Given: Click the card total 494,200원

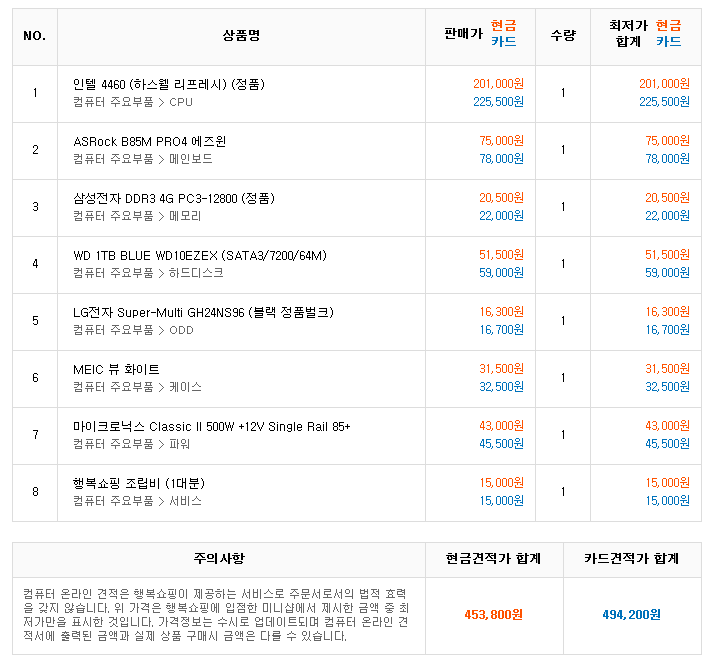Looking at the screenshot, I should (632, 615).
